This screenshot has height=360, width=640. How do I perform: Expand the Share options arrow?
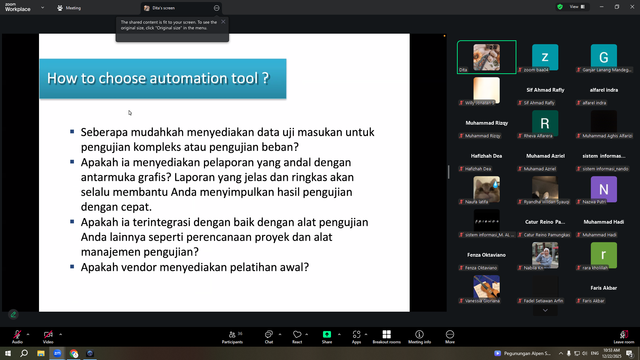pyautogui.click(x=339, y=334)
